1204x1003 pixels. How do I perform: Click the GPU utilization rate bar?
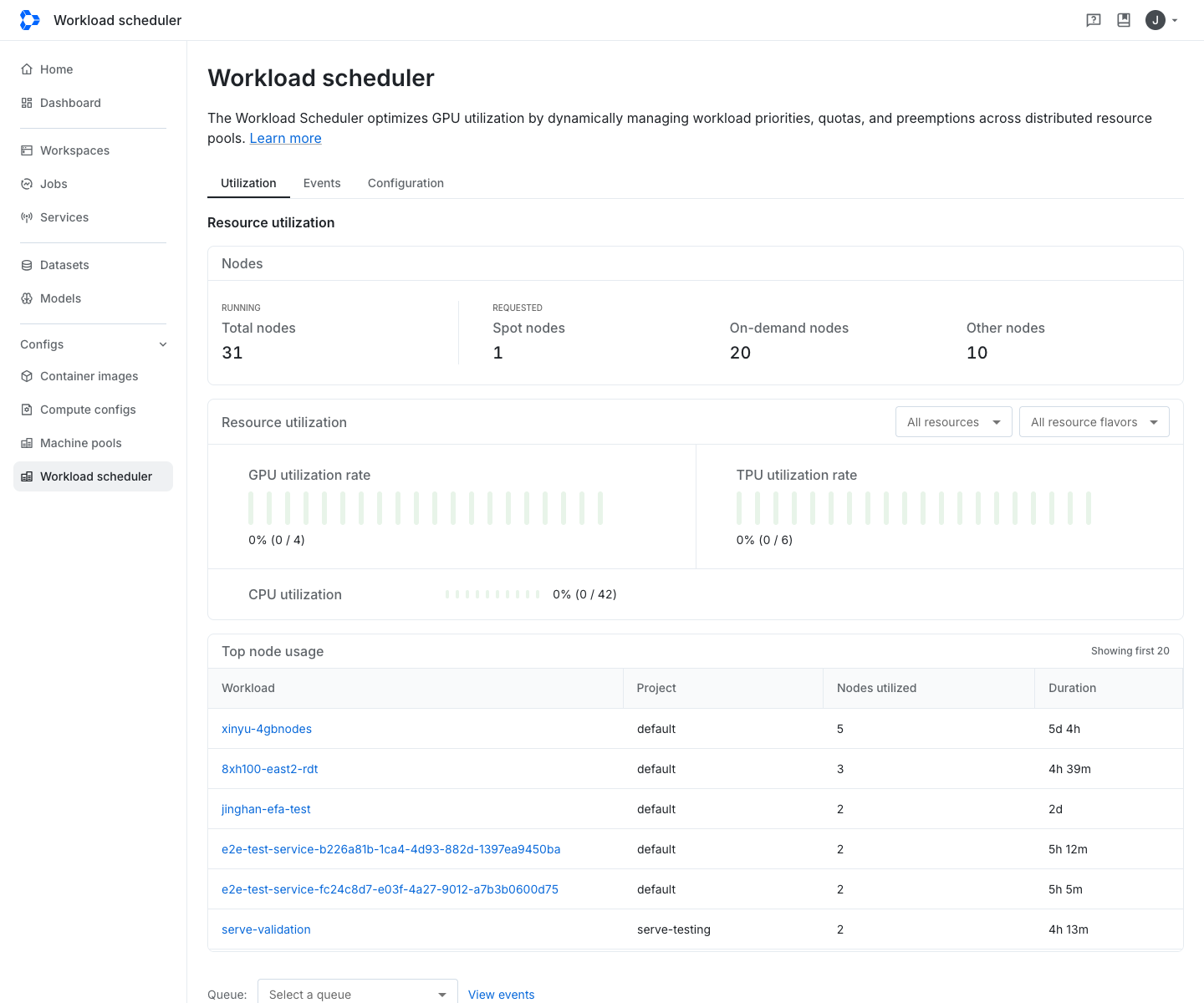point(426,508)
